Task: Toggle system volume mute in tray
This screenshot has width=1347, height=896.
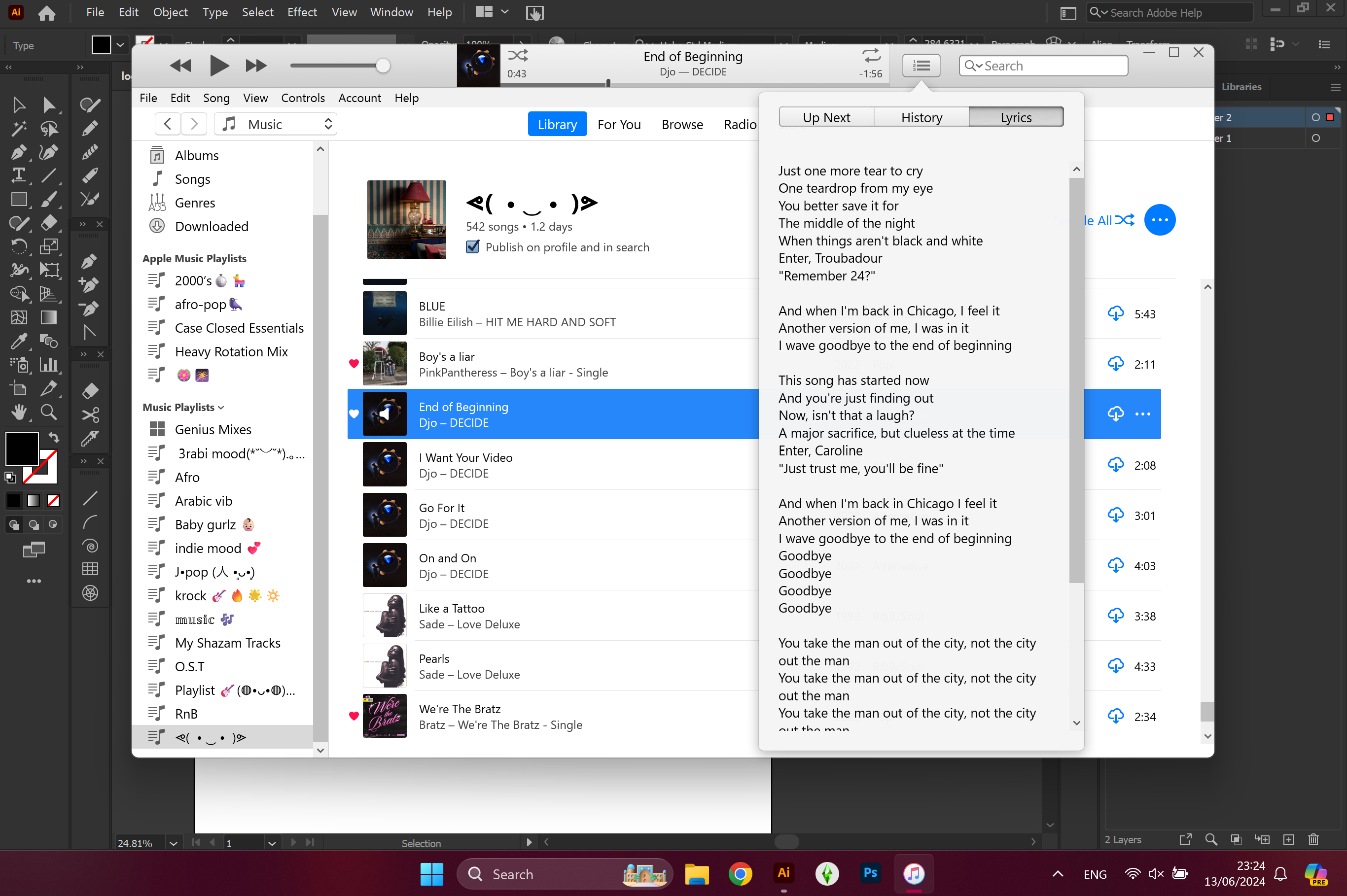Action: pos(1156,874)
